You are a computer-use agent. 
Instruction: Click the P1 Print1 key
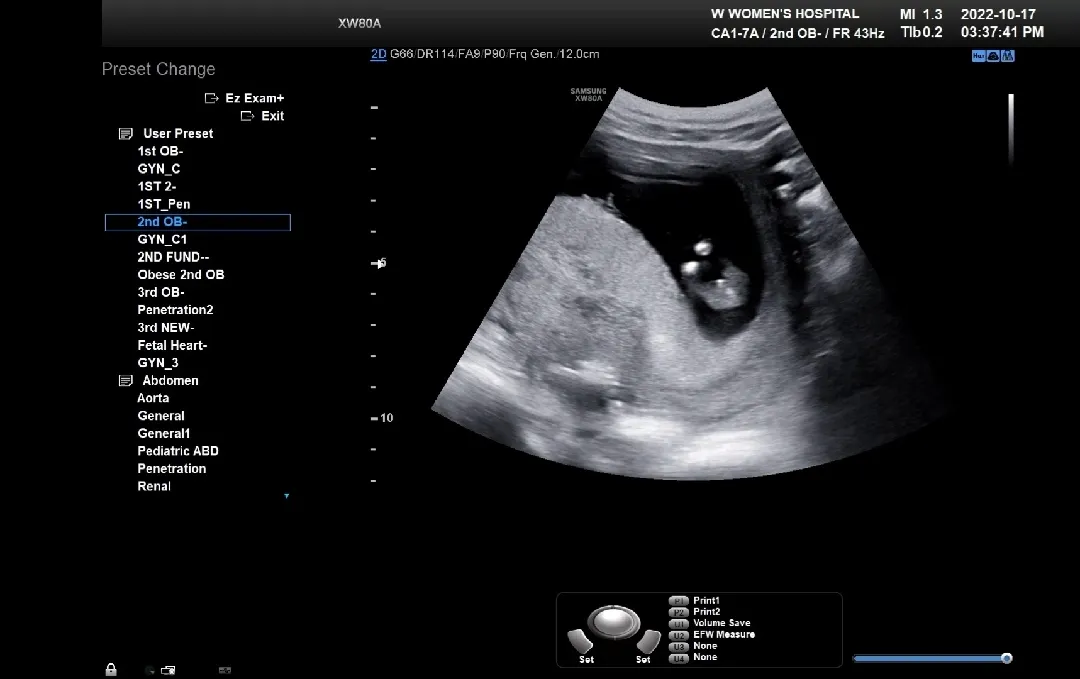[678, 601]
